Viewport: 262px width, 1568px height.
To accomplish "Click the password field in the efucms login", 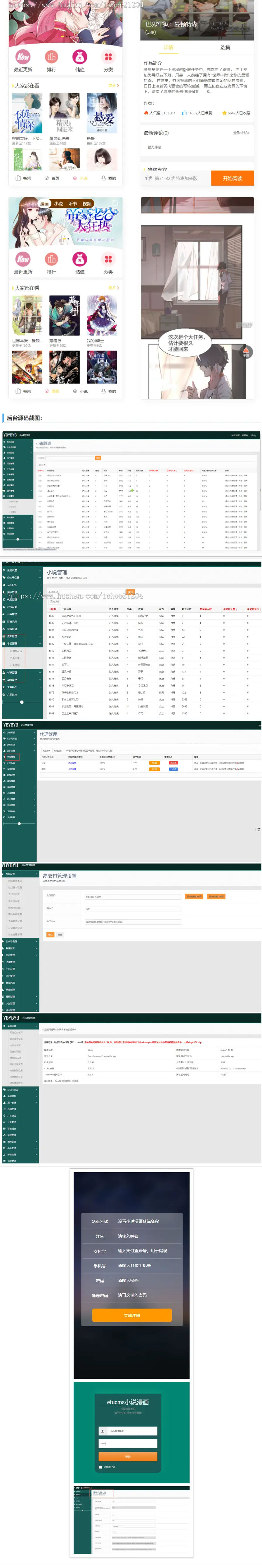I will 128,1444.
